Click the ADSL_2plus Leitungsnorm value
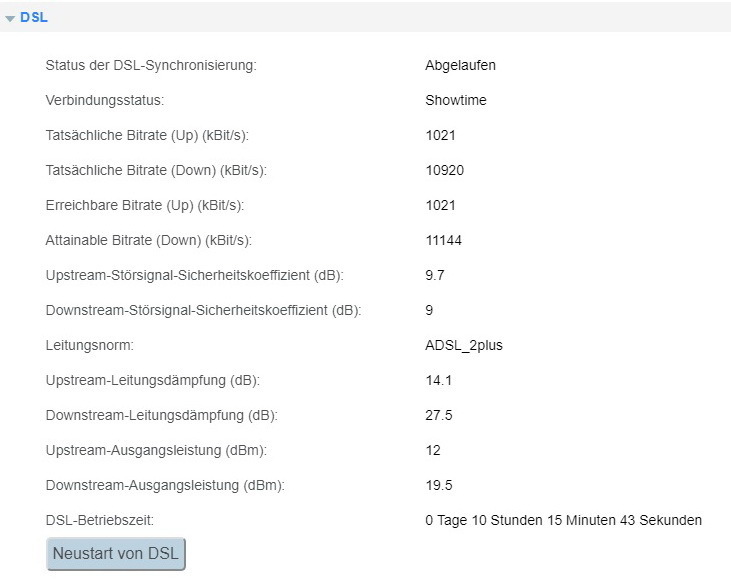This screenshot has width=731, height=582. tap(464, 346)
